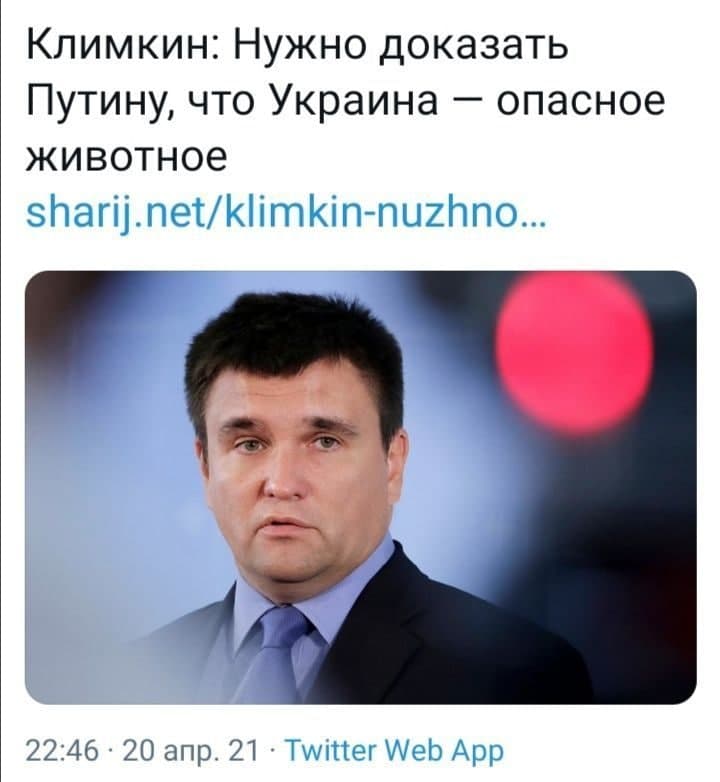720x782 pixels.
Task: Click the date 20 апр. 21
Action: (191, 752)
